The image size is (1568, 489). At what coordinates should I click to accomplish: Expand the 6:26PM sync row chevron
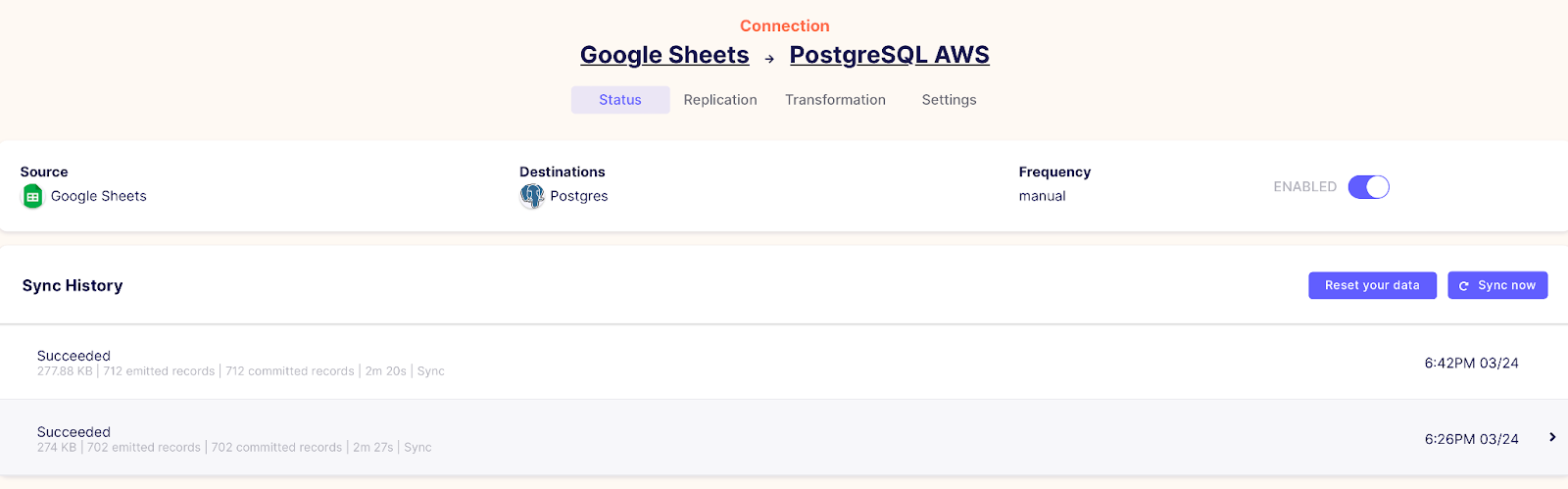click(x=1552, y=437)
